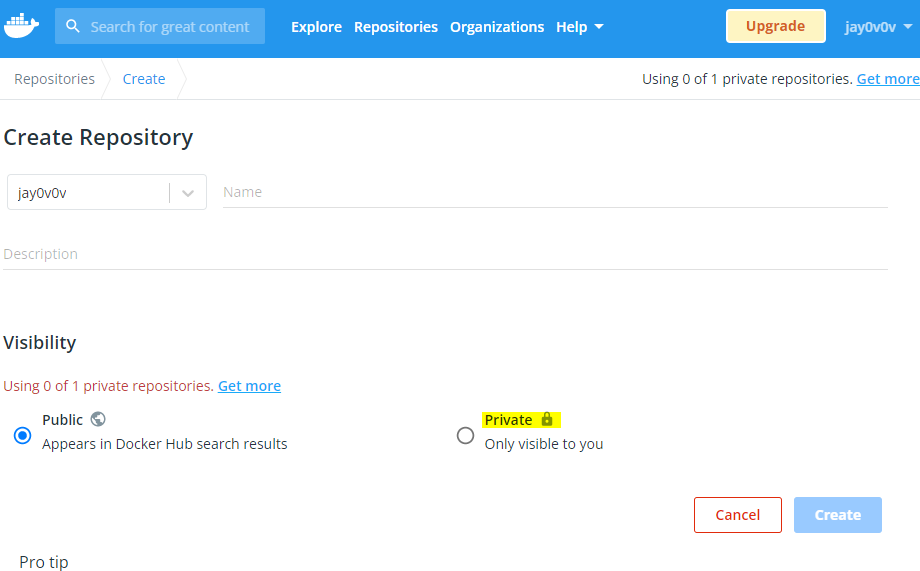Click the Repositories breadcrumb

point(55,79)
